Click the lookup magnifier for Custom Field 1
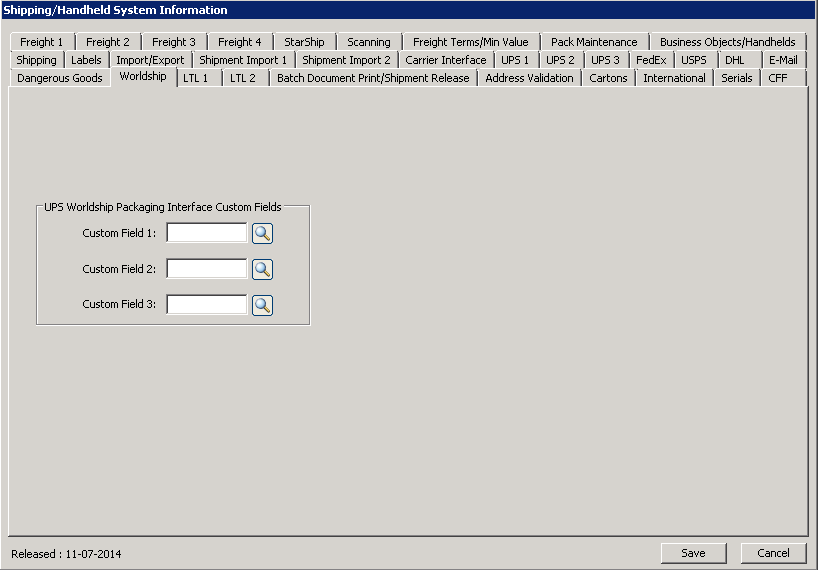 point(262,233)
